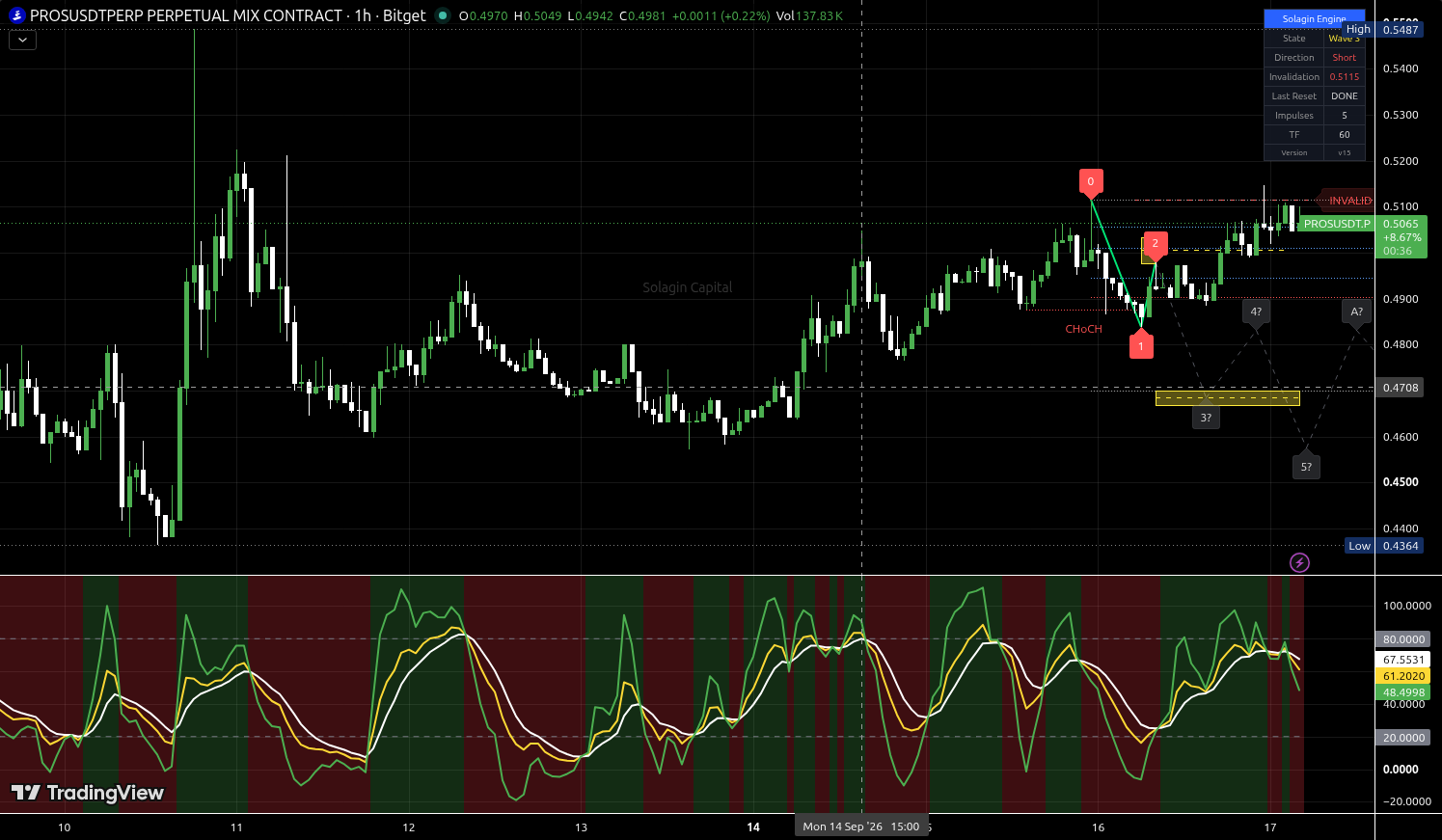Viewport: 1442px width, 840px height.
Task: Click the PROSUSDTPERP PERPETUAL MIX CONTRACT title
Action: pos(186,15)
